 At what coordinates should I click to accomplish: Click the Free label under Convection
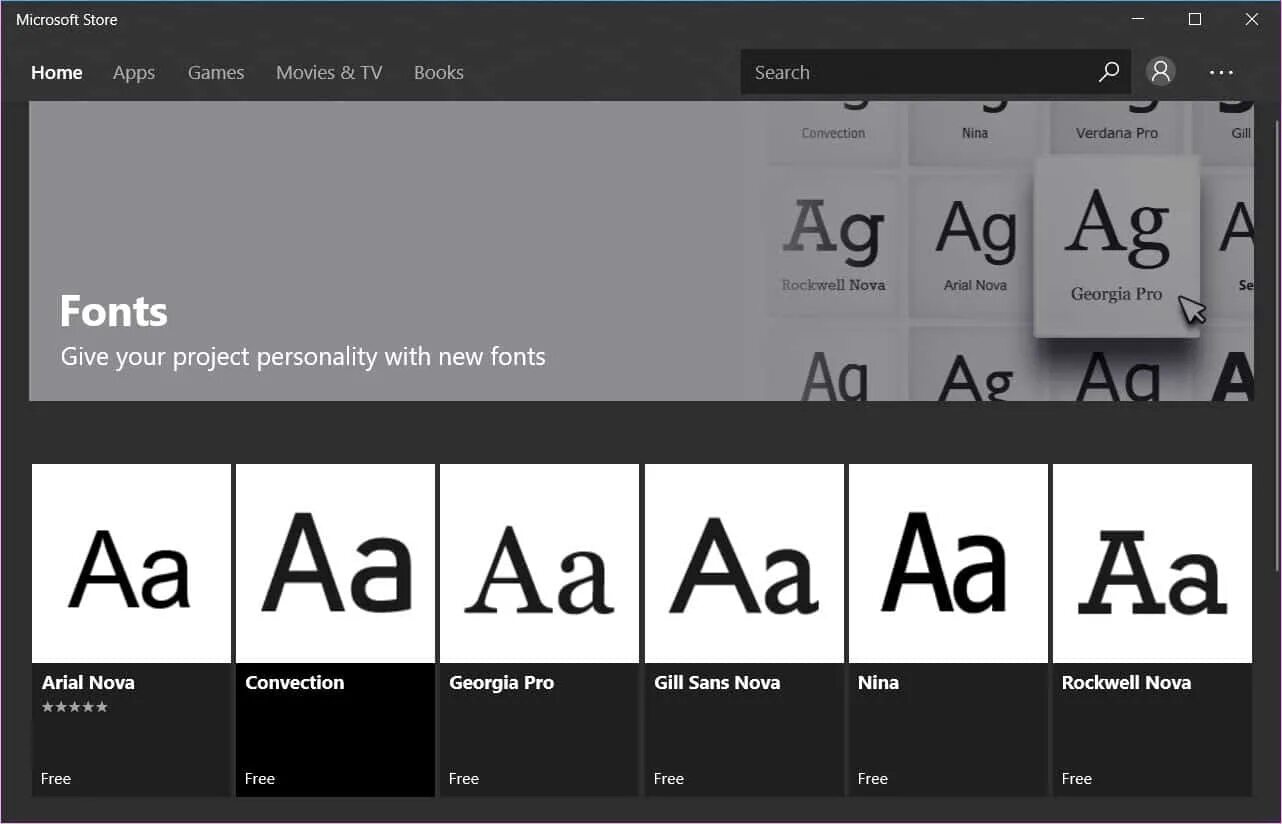click(x=260, y=778)
